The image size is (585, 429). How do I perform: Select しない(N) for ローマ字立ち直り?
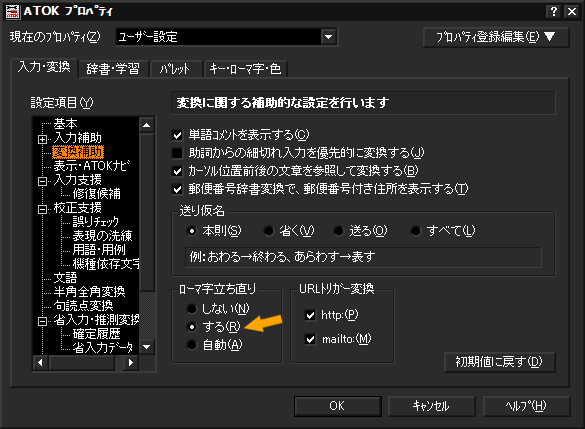pos(192,309)
